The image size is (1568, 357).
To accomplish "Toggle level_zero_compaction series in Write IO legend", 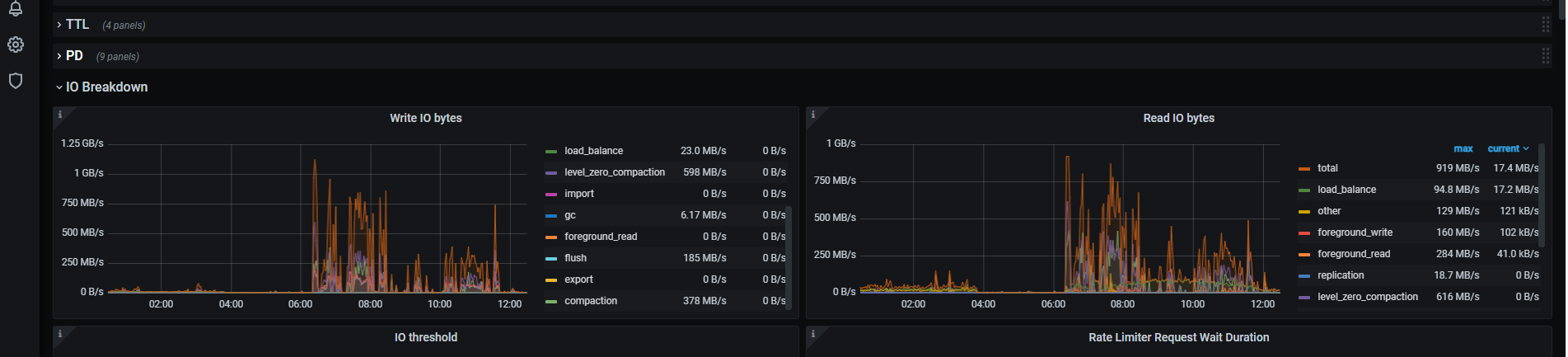I will coord(614,172).
